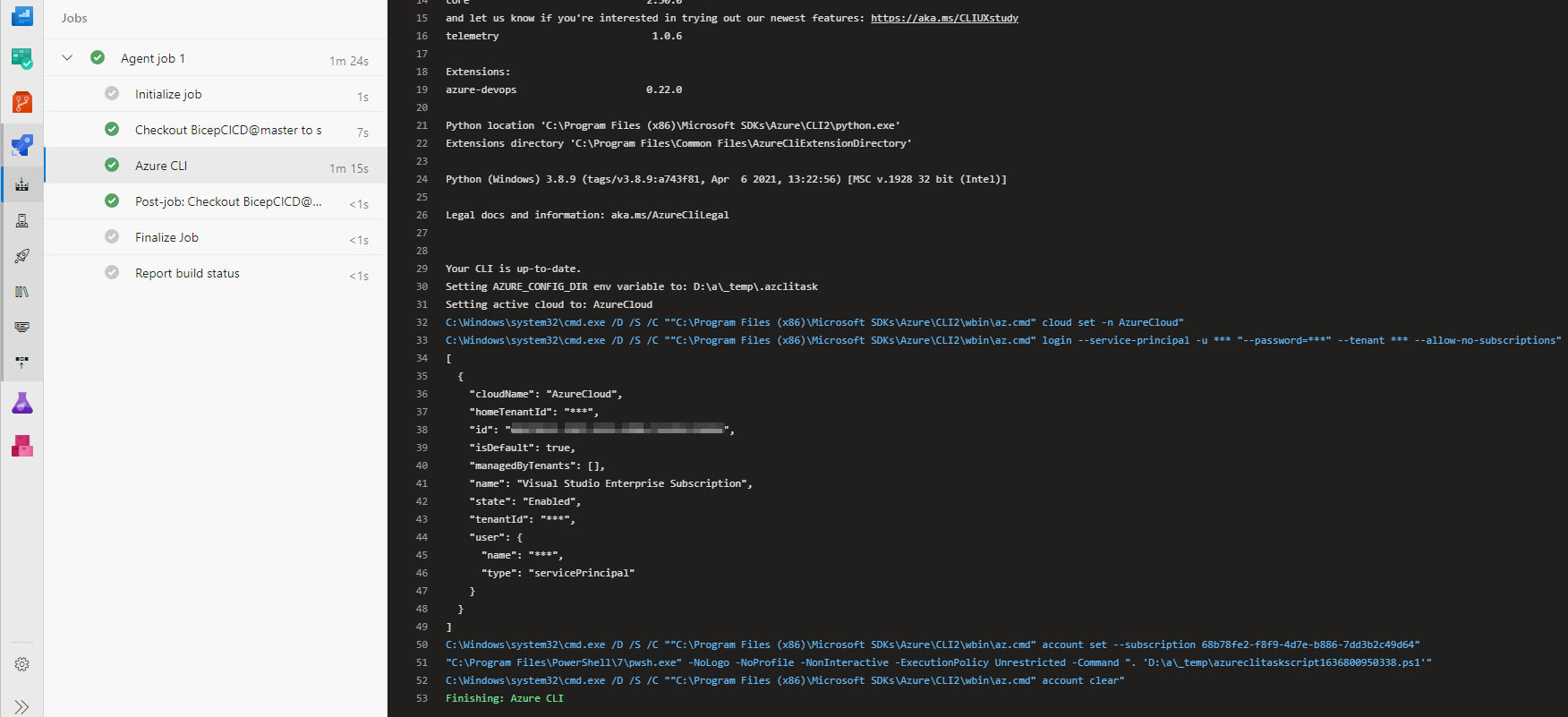The width and height of the screenshot is (1568, 717).
Task: Open the Releases icon in the sidebar
Action: click(x=21, y=255)
